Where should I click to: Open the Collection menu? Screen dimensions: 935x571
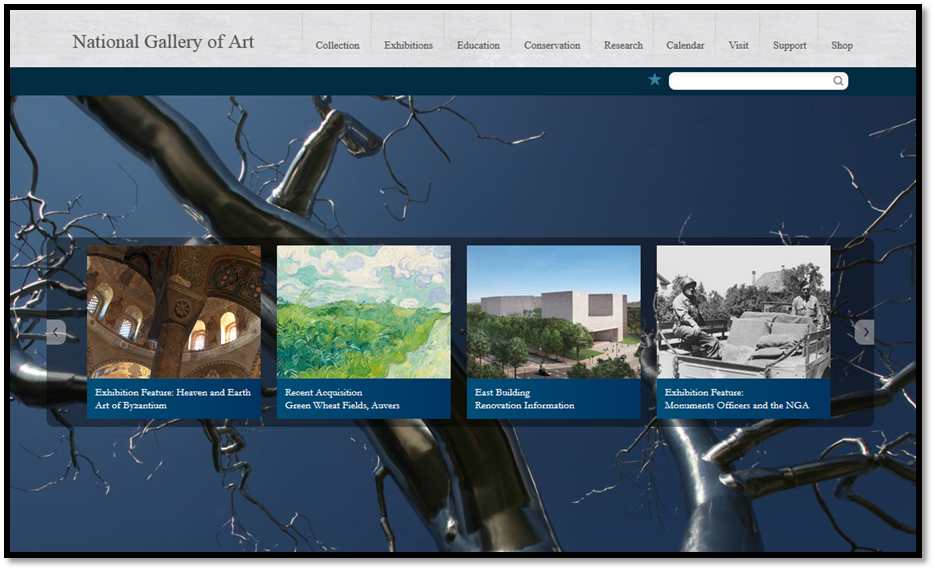coord(338,45)
